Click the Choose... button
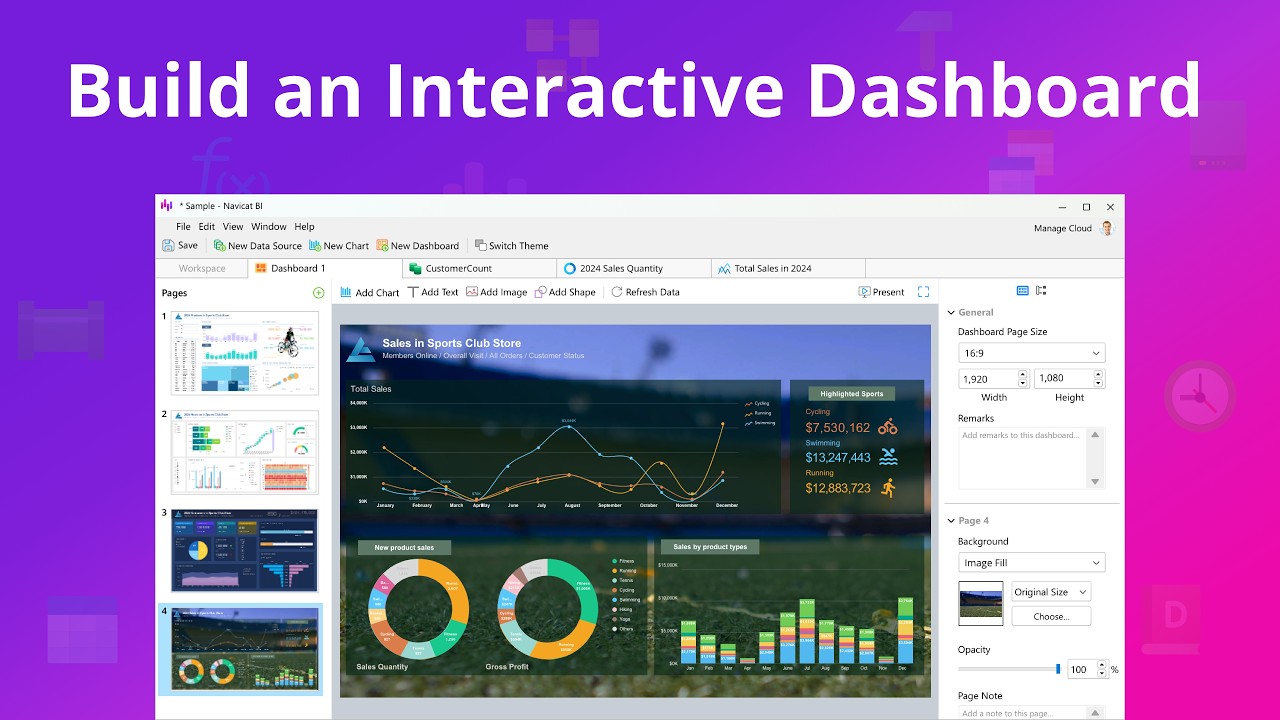 (1051, 616)
